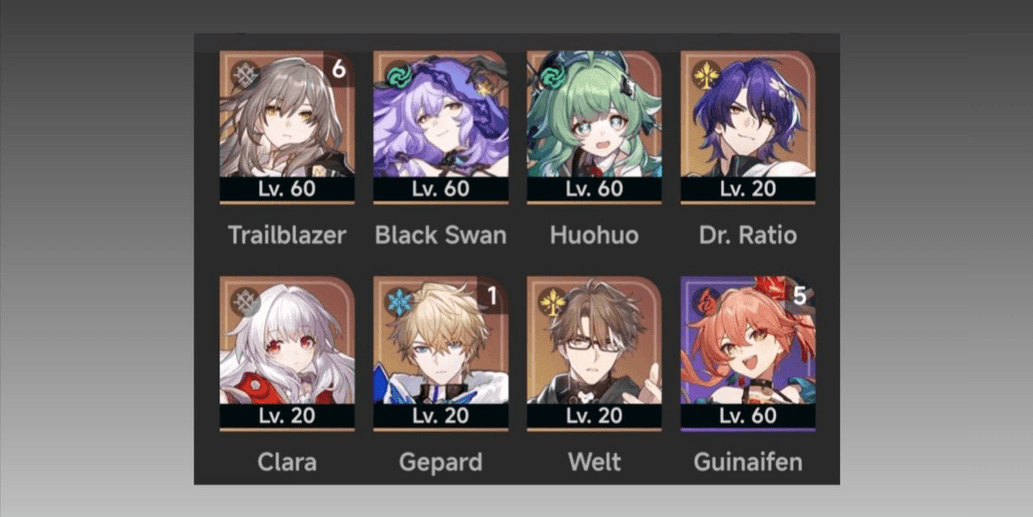
Task: Select Guinaifen's purple character card
Action: [748, 353]
